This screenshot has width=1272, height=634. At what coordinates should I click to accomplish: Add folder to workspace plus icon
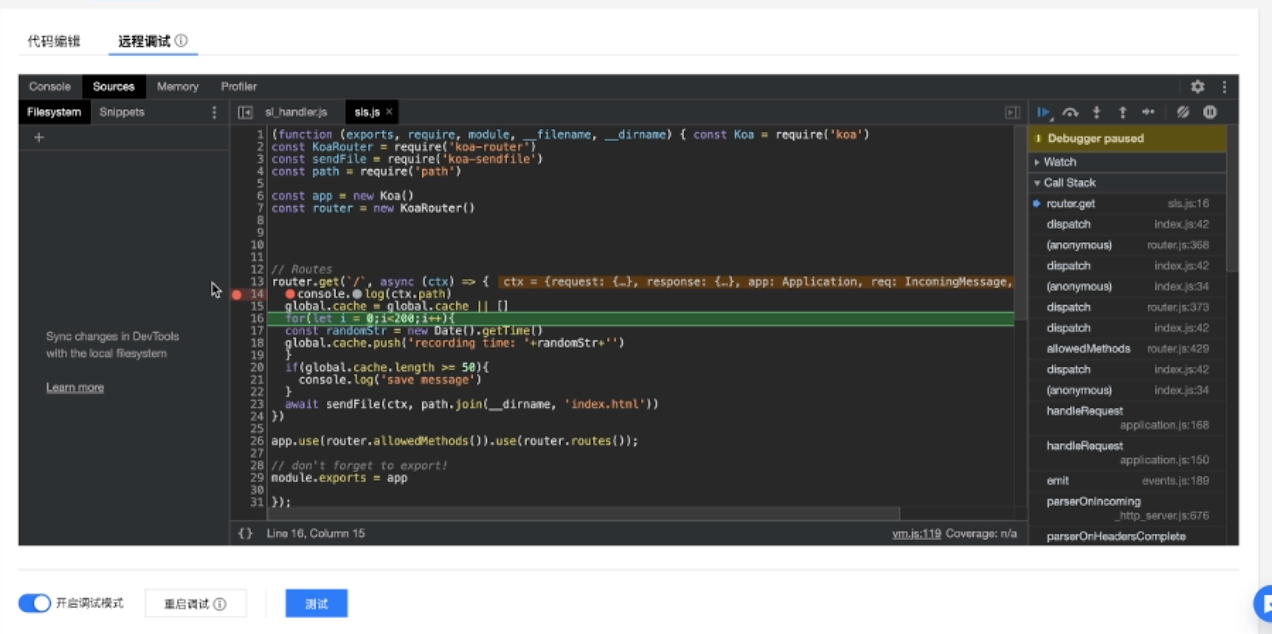39,137
